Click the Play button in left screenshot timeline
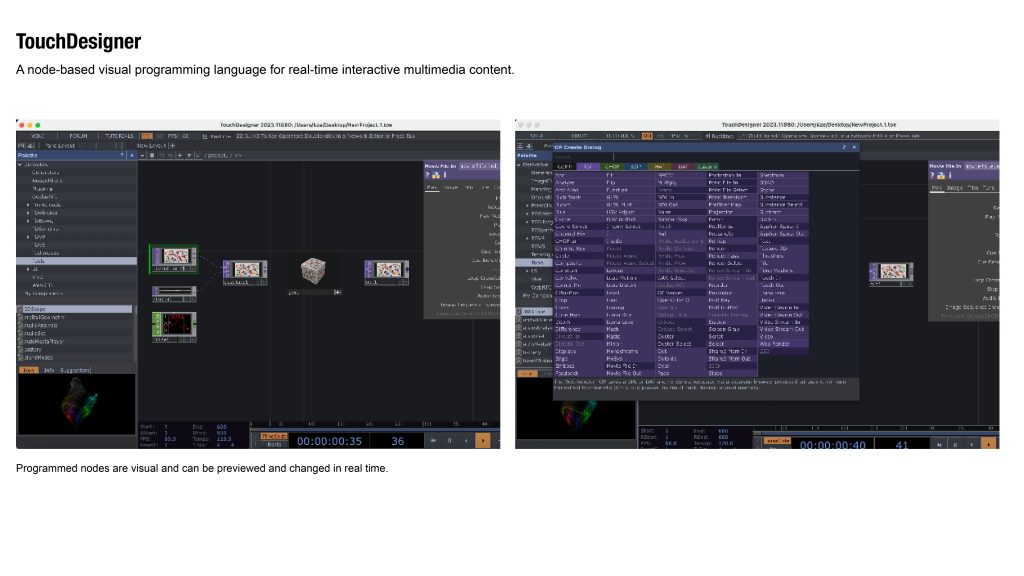 [483, 441]
